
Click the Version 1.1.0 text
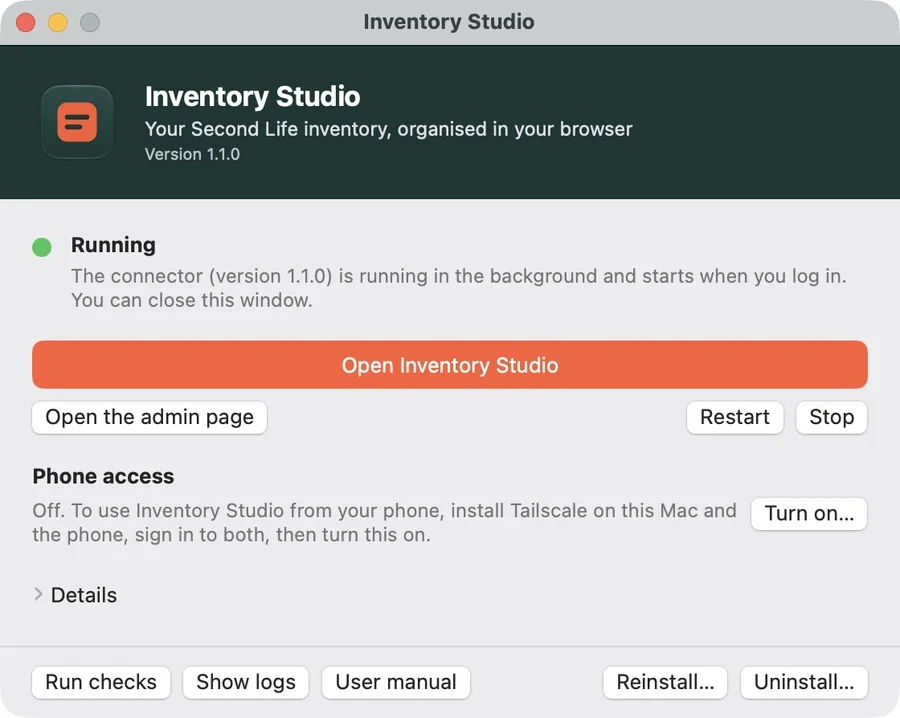192,154
